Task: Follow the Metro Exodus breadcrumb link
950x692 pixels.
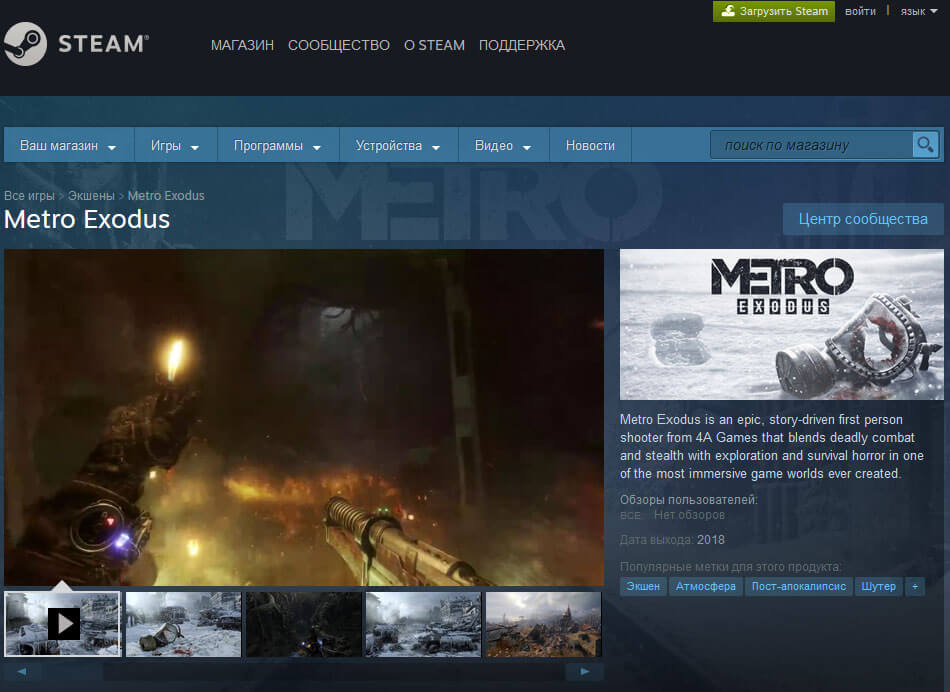Action: [166, 196]
